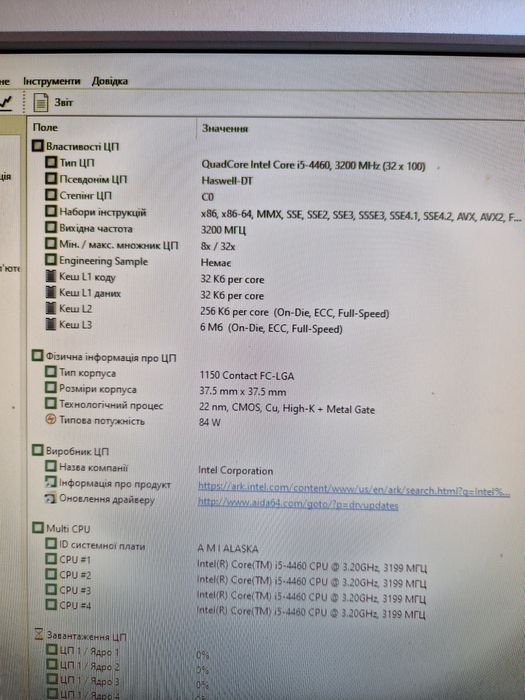
Task: Select the ID системної плати row
Action: pyautogui.click(x=152, y=546)
